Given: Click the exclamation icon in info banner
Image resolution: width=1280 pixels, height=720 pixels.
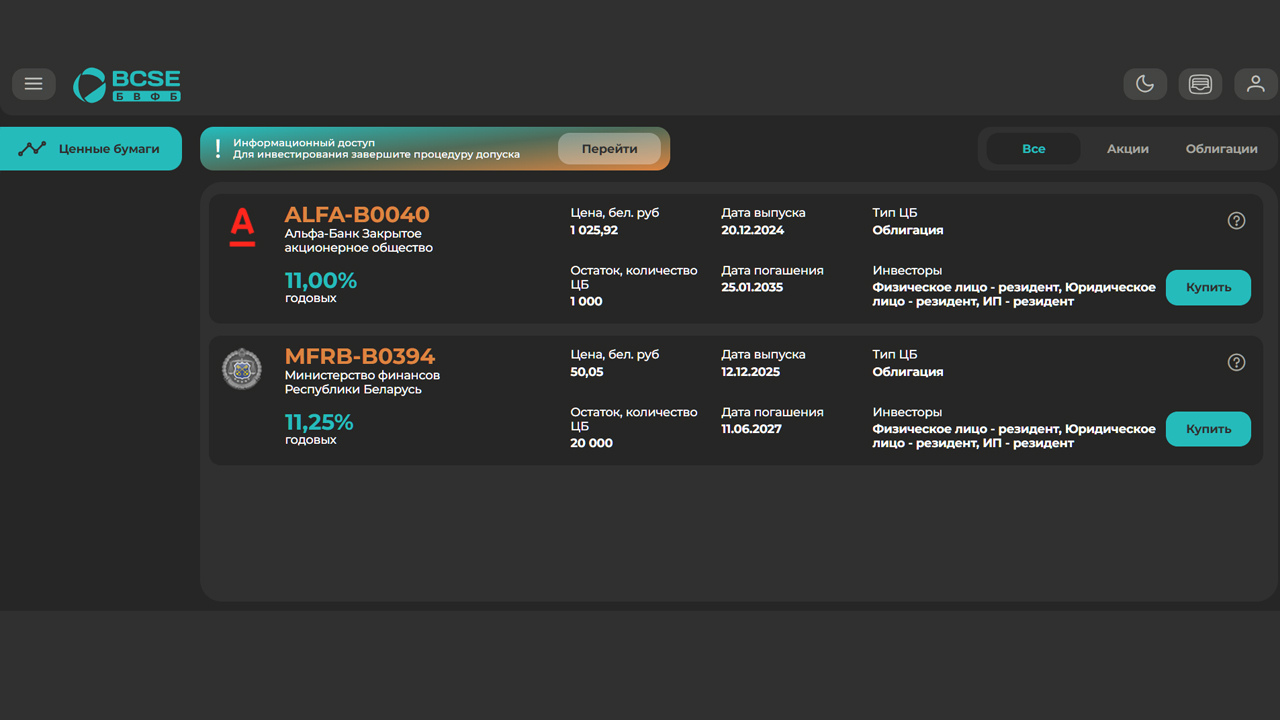Looking at the screenshot, I should coord(218,149).
